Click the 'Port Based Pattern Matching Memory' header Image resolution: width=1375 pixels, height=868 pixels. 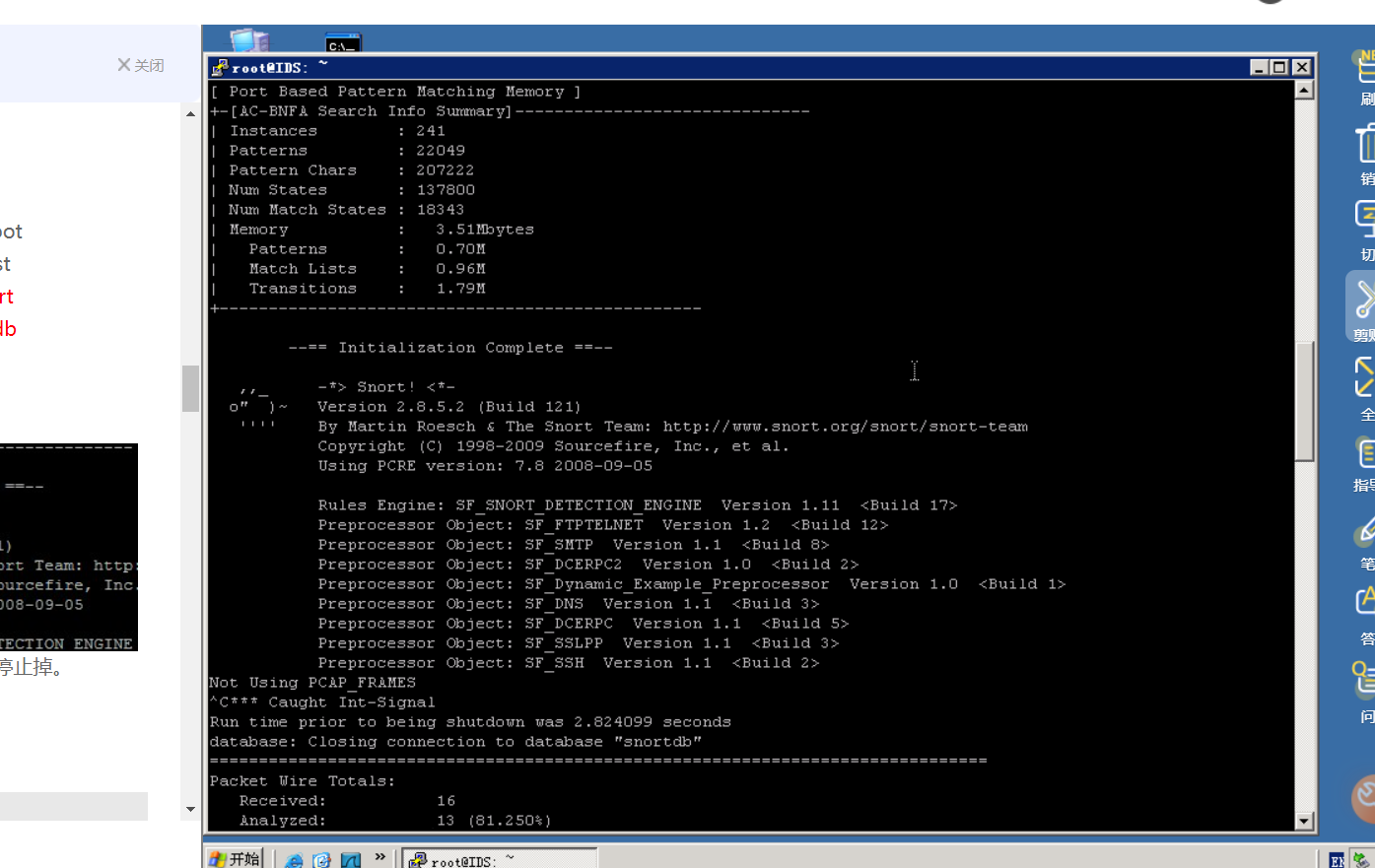coord(395,92)
